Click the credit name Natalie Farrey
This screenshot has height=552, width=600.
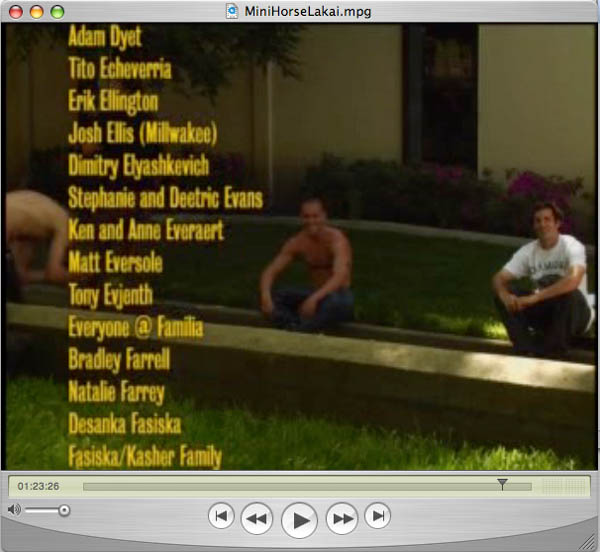pyautogui.click(x=117, y=392)
